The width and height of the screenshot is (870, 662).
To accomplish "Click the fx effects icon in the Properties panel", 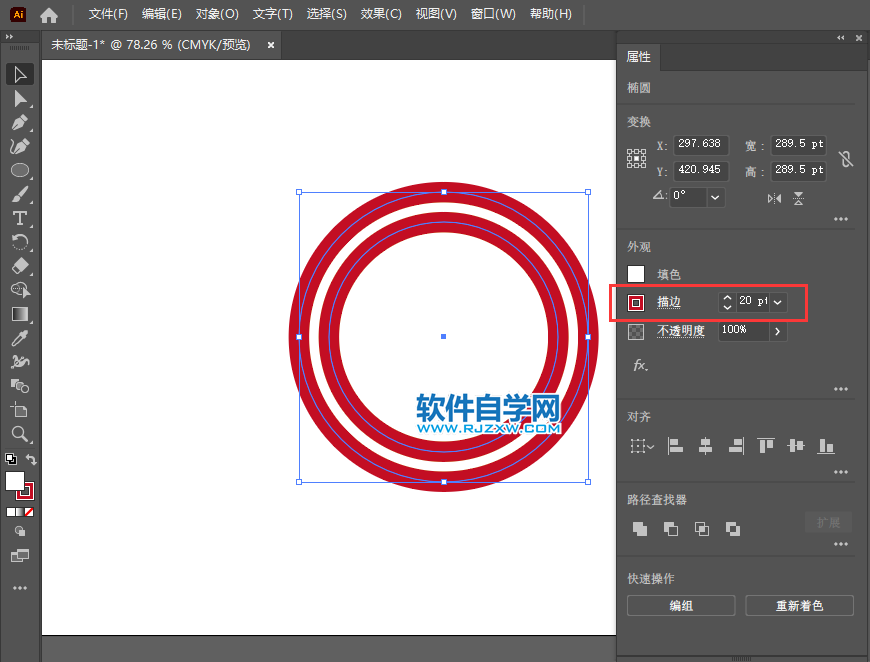I will click(x=639, y=364).
